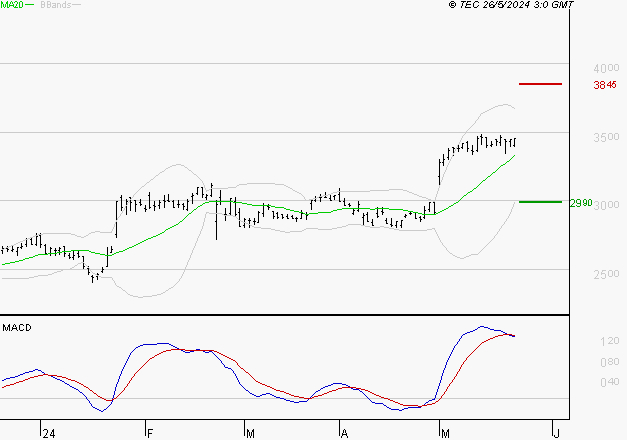This screenshot has width=627, height=440.
Task: Click the red resistance line at 3845
Action: (x=540, y=84)
